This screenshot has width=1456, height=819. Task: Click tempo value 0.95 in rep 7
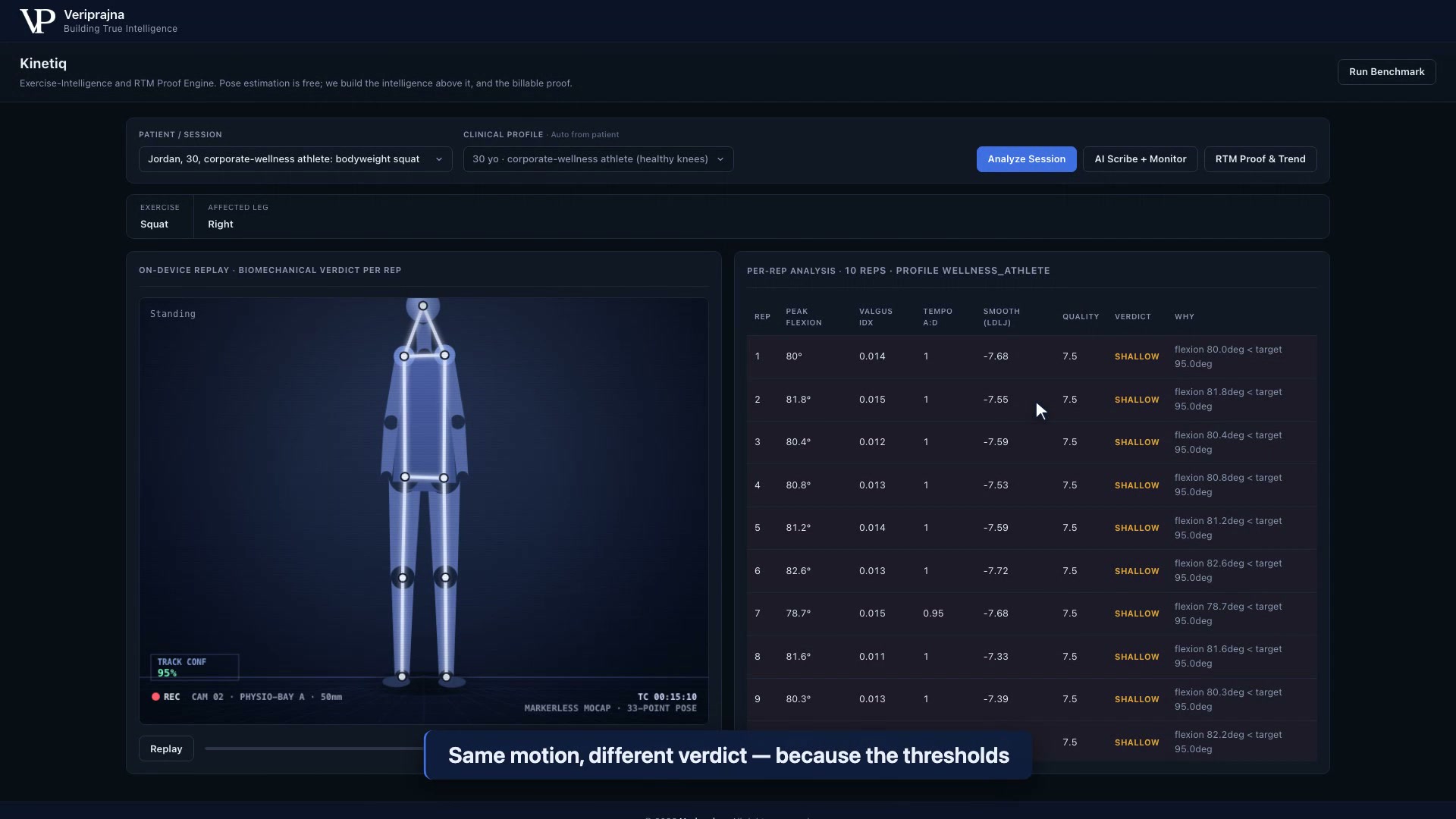[934, 613]
